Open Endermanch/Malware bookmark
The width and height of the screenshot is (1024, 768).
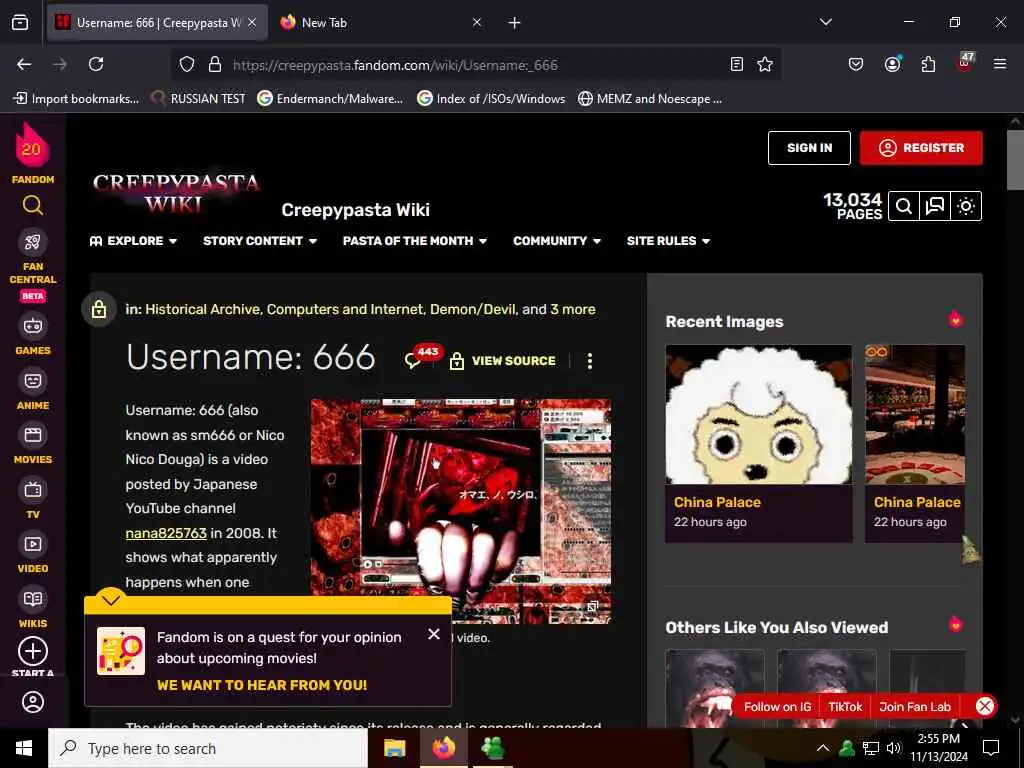330,99
